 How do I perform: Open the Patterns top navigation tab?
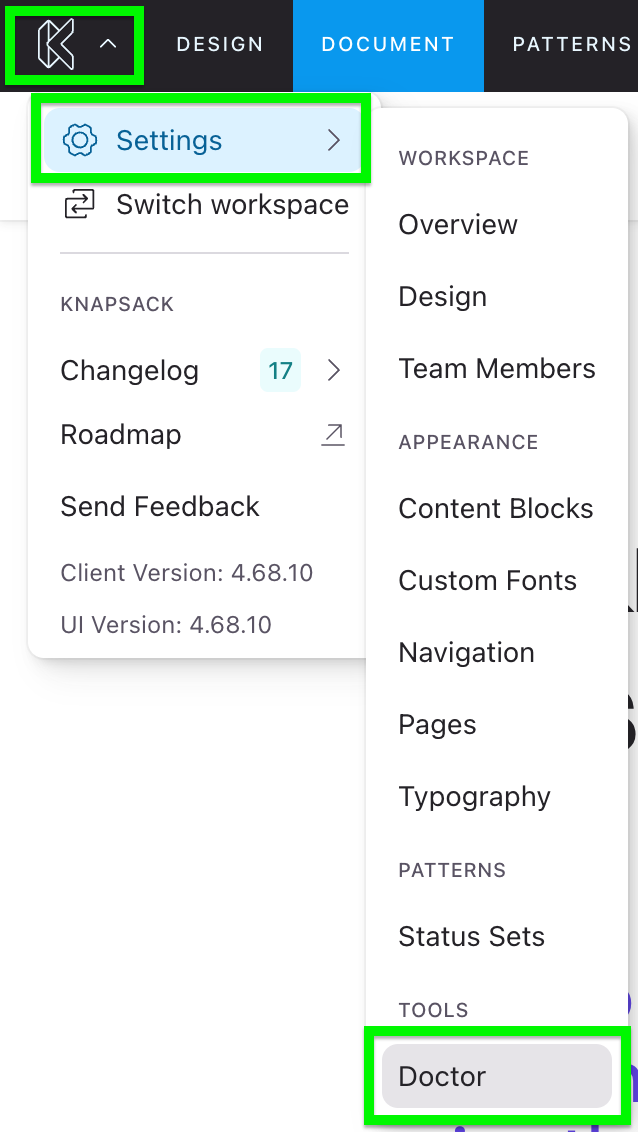[x=572, y=45]
